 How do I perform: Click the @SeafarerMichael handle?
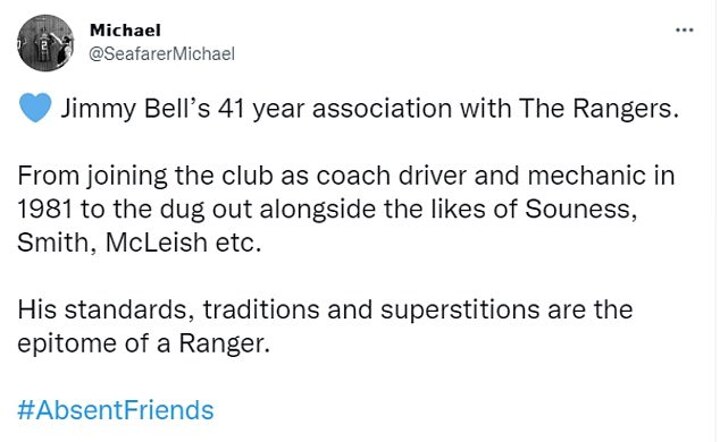tap(161, 54)
